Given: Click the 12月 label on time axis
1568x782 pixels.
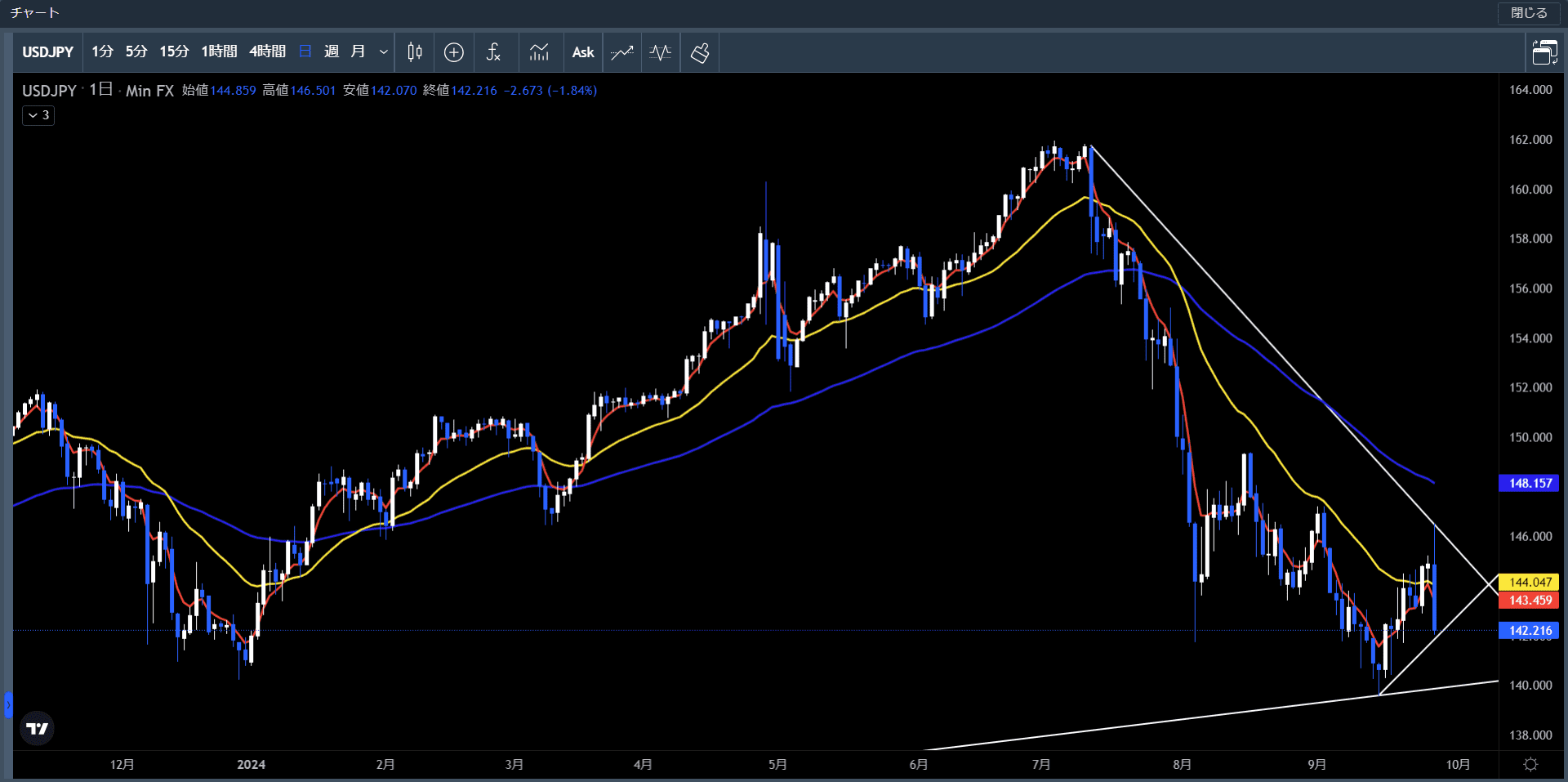Looking at the screenshot, I should (122, 764).
